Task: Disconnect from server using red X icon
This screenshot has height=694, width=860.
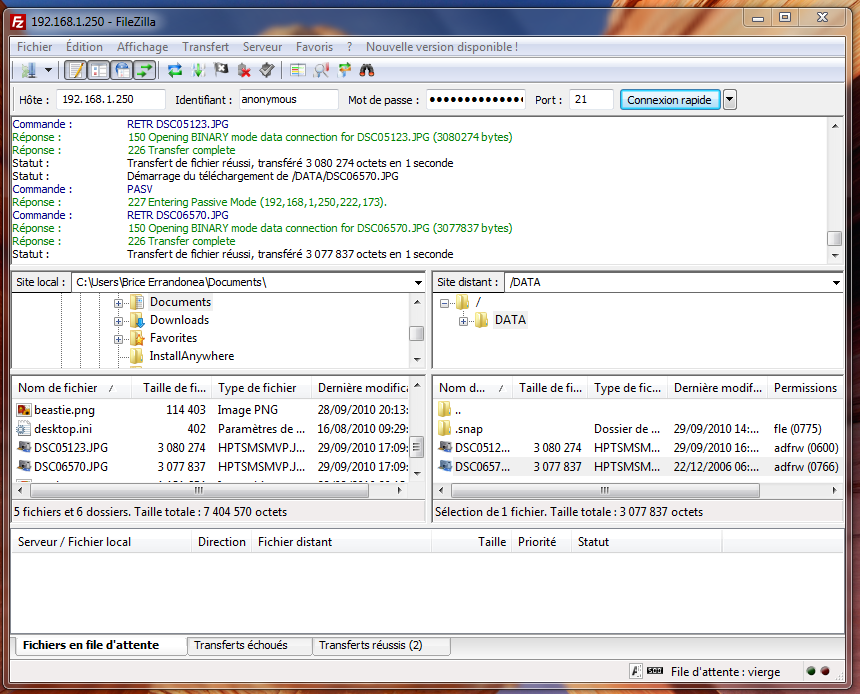Action: 244,70
